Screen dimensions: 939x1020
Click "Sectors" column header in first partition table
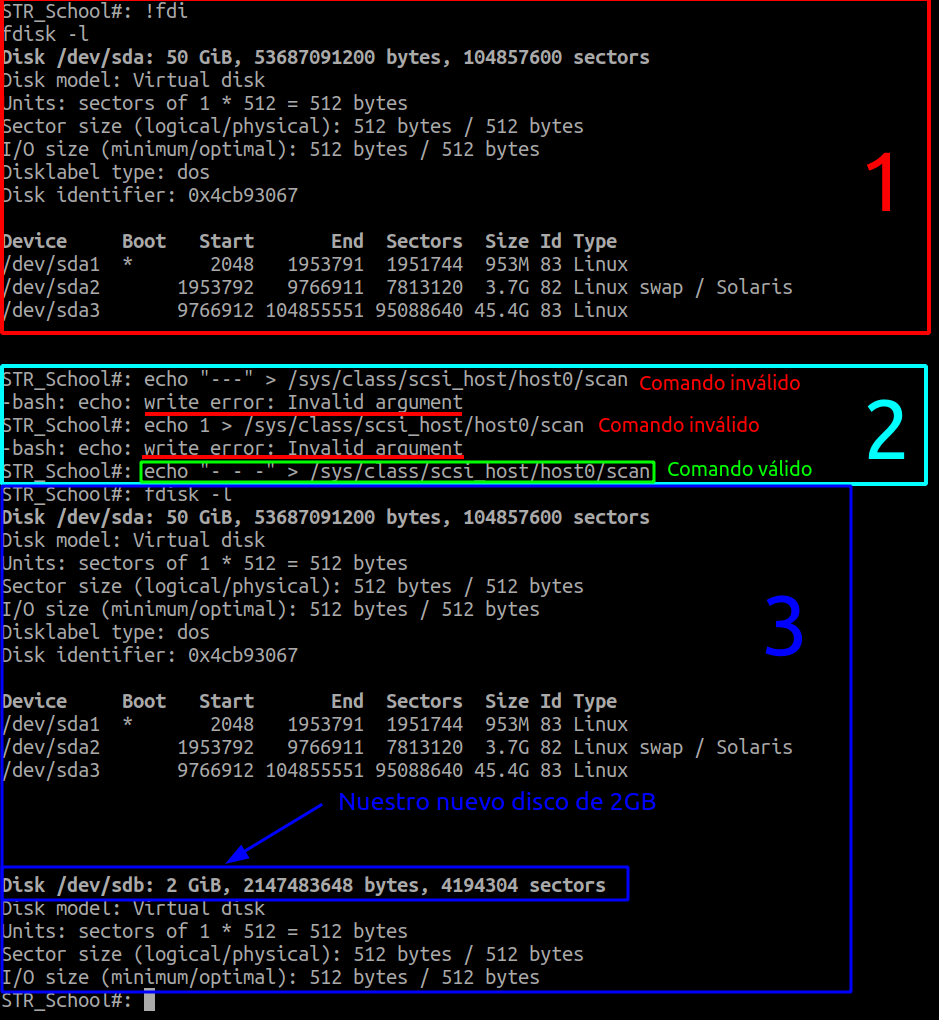tap(424, 241)
